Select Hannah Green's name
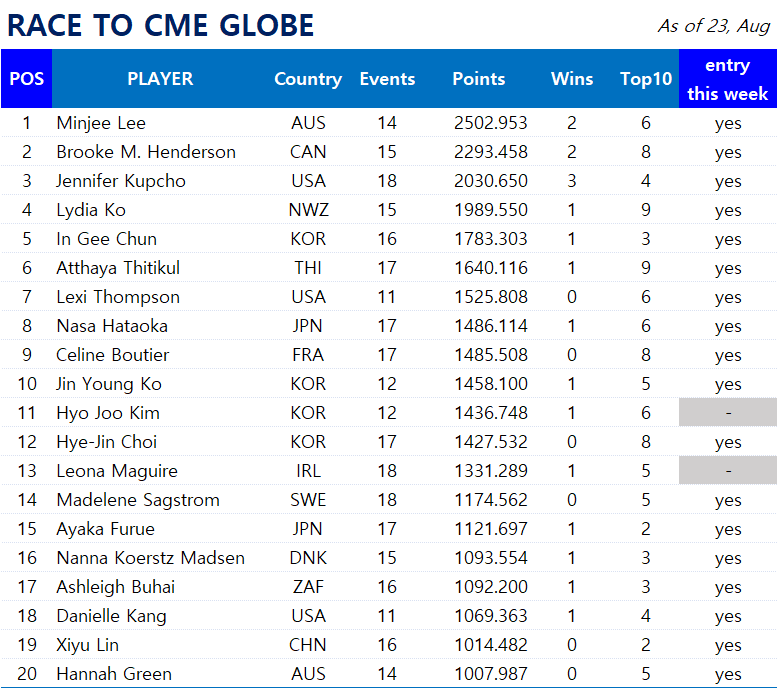Screen dimensions: 777x693 tap(114, 674)
